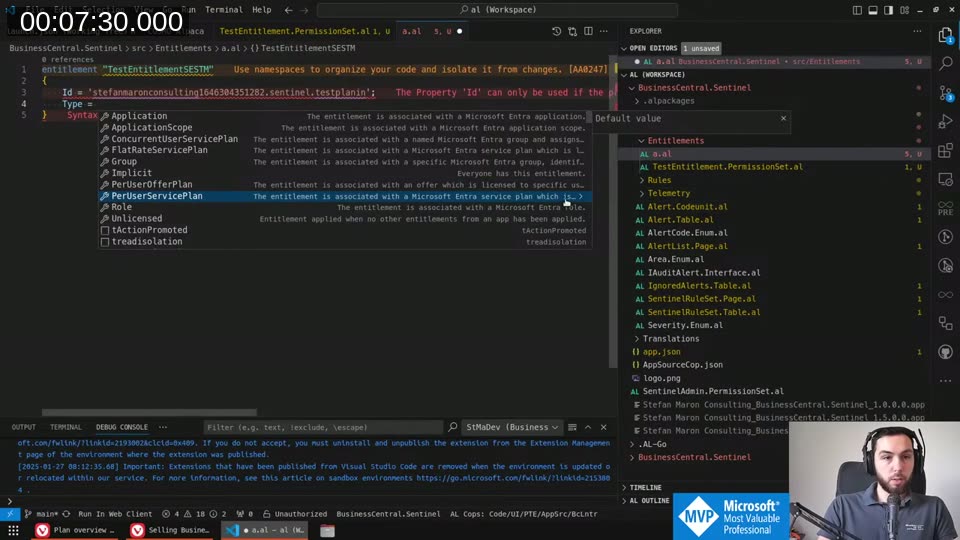The image size is (960, 540).
Task: Expand the .alpackages folder
Action: tap(637, 101)
